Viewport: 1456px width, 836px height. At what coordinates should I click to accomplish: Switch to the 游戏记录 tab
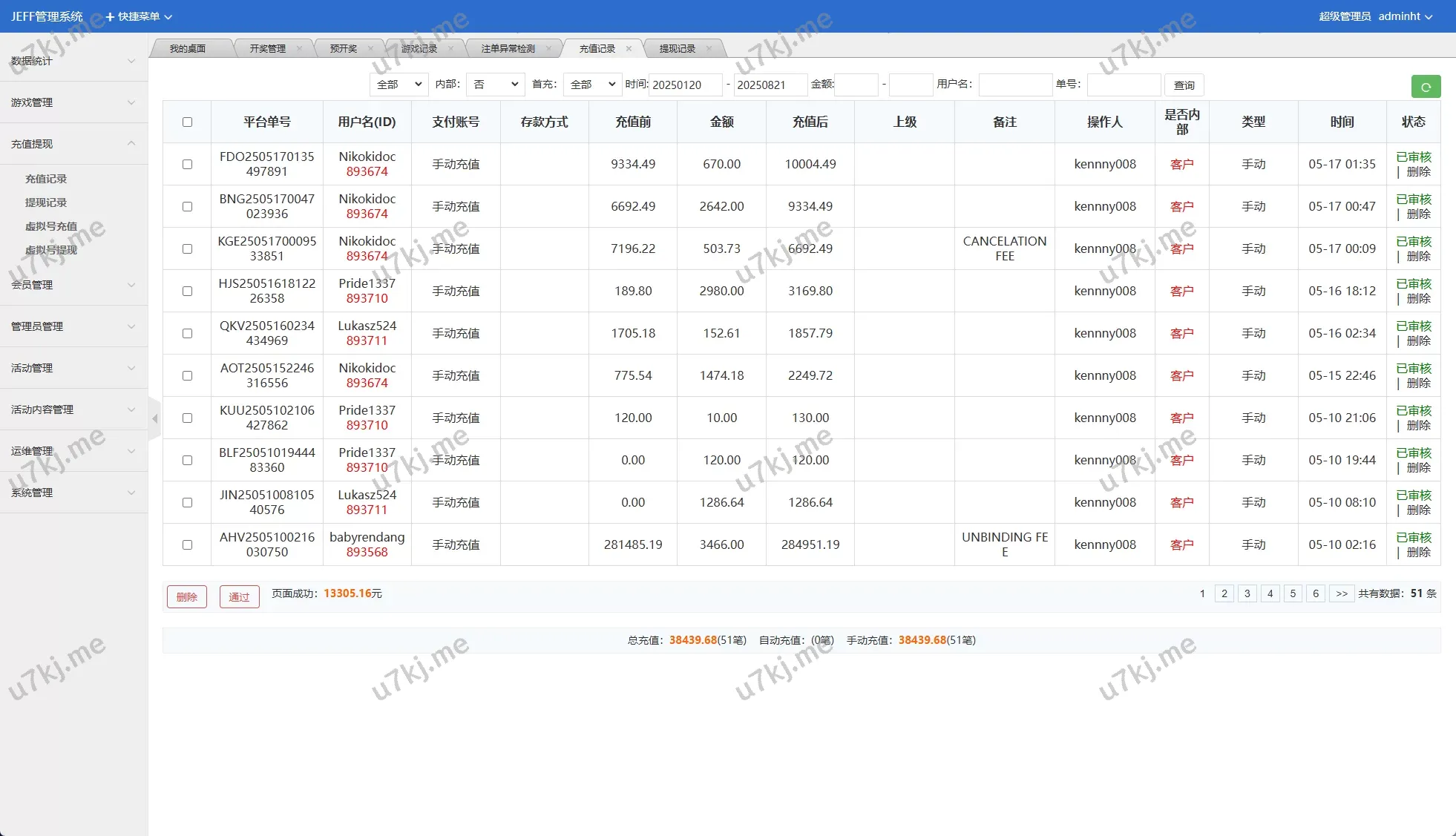point(419,48)
